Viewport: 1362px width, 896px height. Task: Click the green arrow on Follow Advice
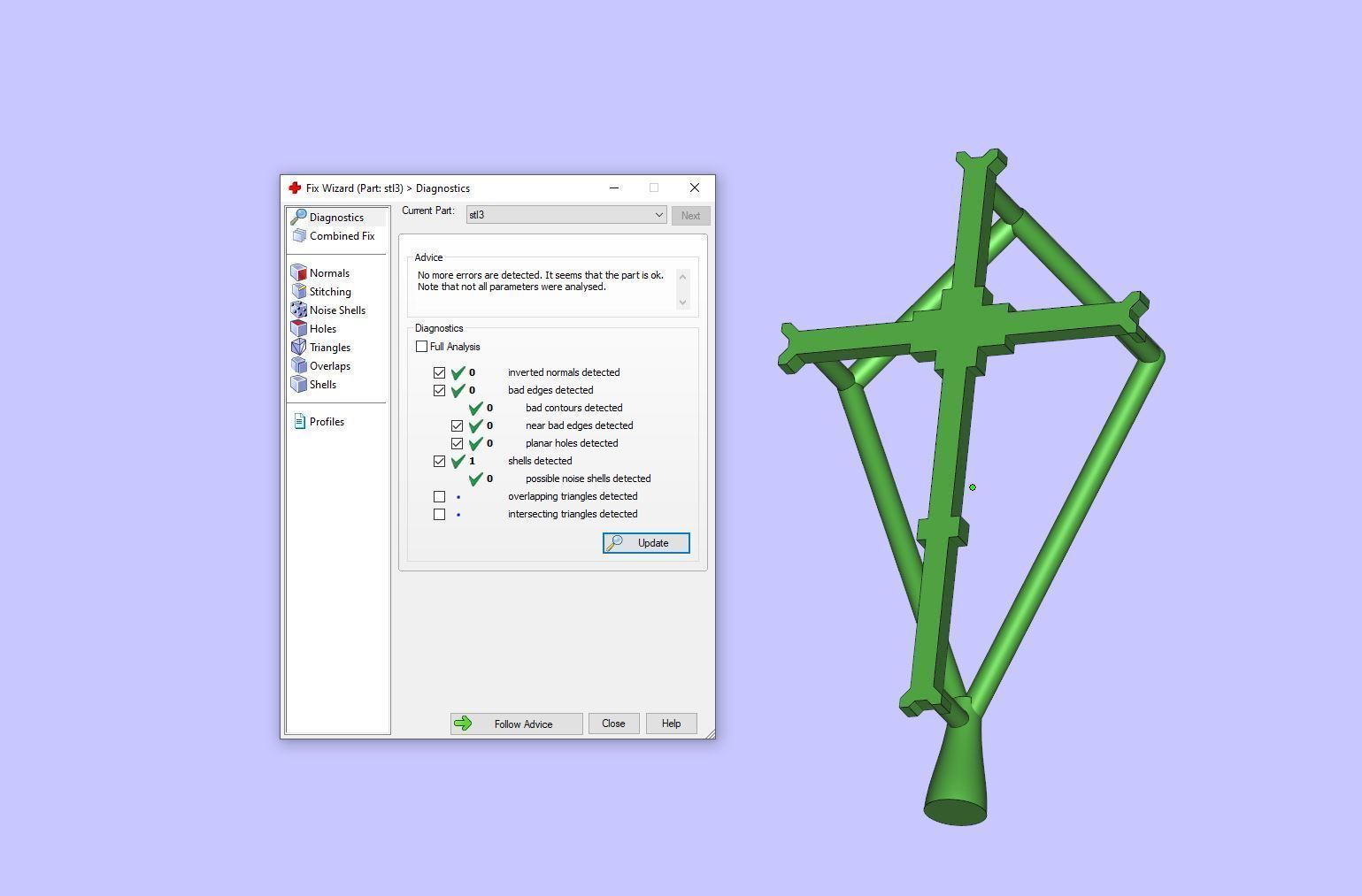click(463, 724)
